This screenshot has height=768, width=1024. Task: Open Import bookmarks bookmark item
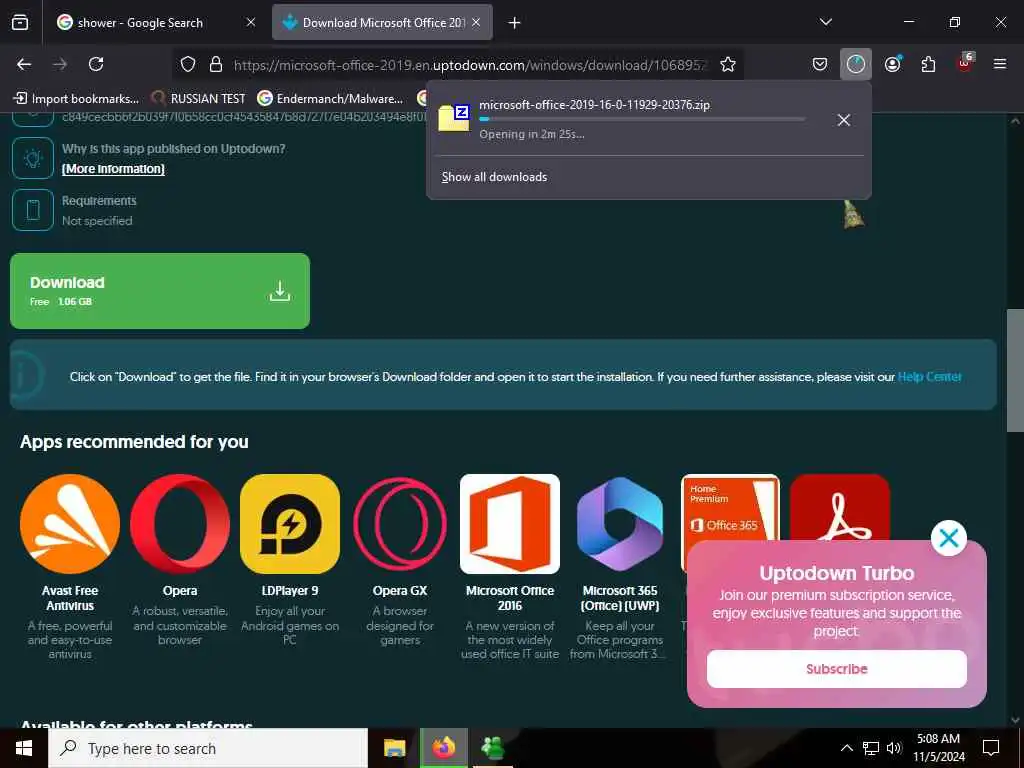[76, 99]
